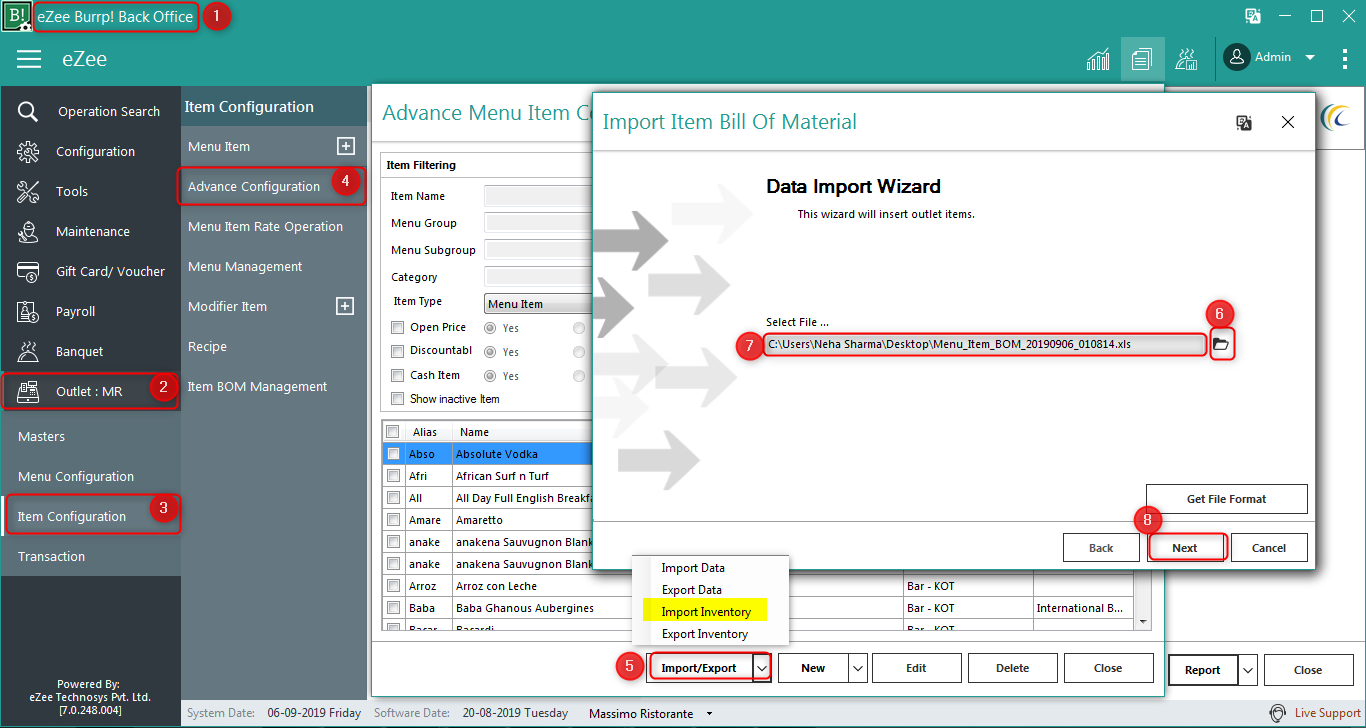Click the Delete button
Image resolution: width=1366 pixels, height=728 pixels.
pos(1012,668)
